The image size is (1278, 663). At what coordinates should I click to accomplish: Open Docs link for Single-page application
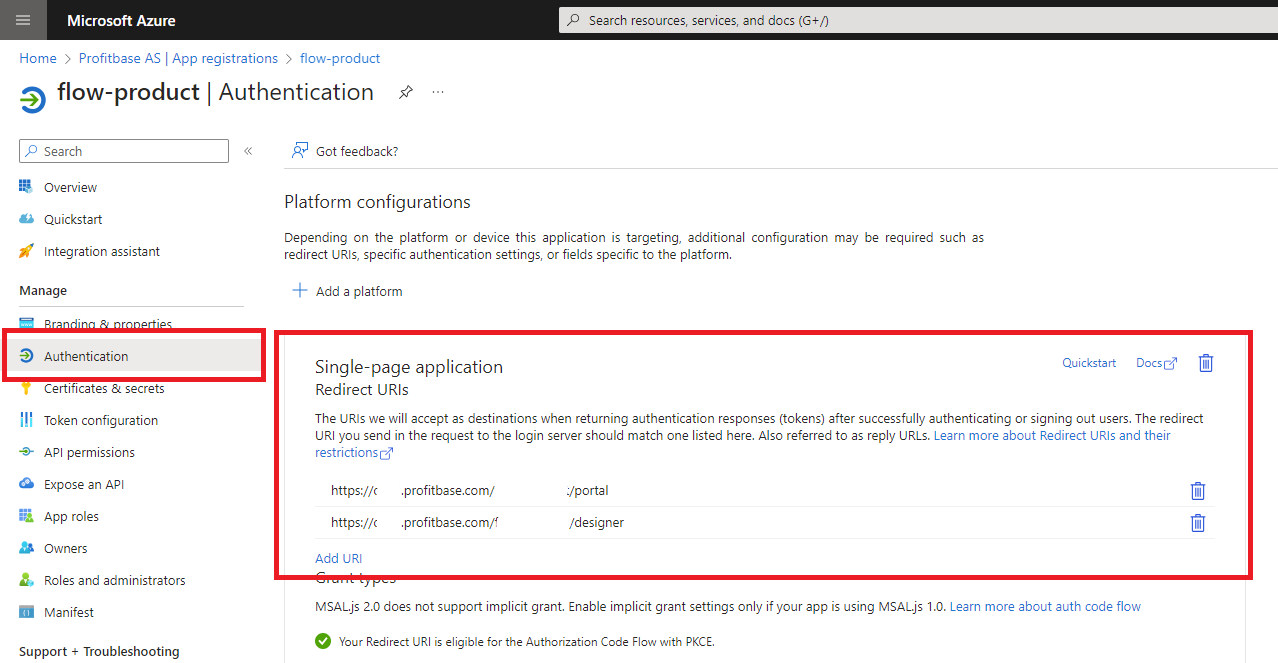(1156, 363)
